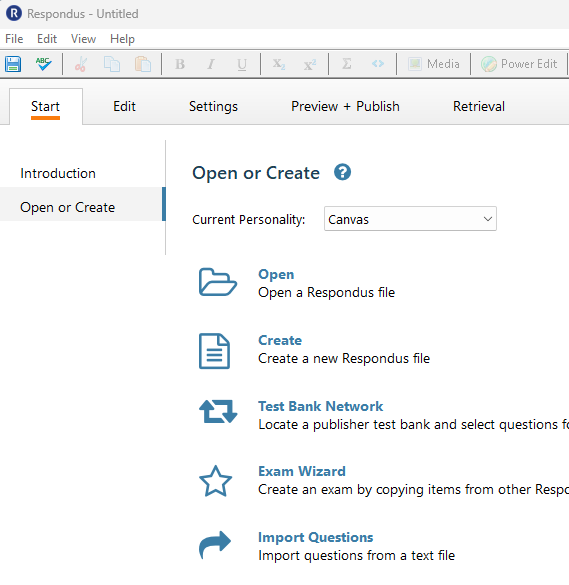The image size is (569, 585).
Task: Click the Power Edit toolbar button
Action: [519, 64]
